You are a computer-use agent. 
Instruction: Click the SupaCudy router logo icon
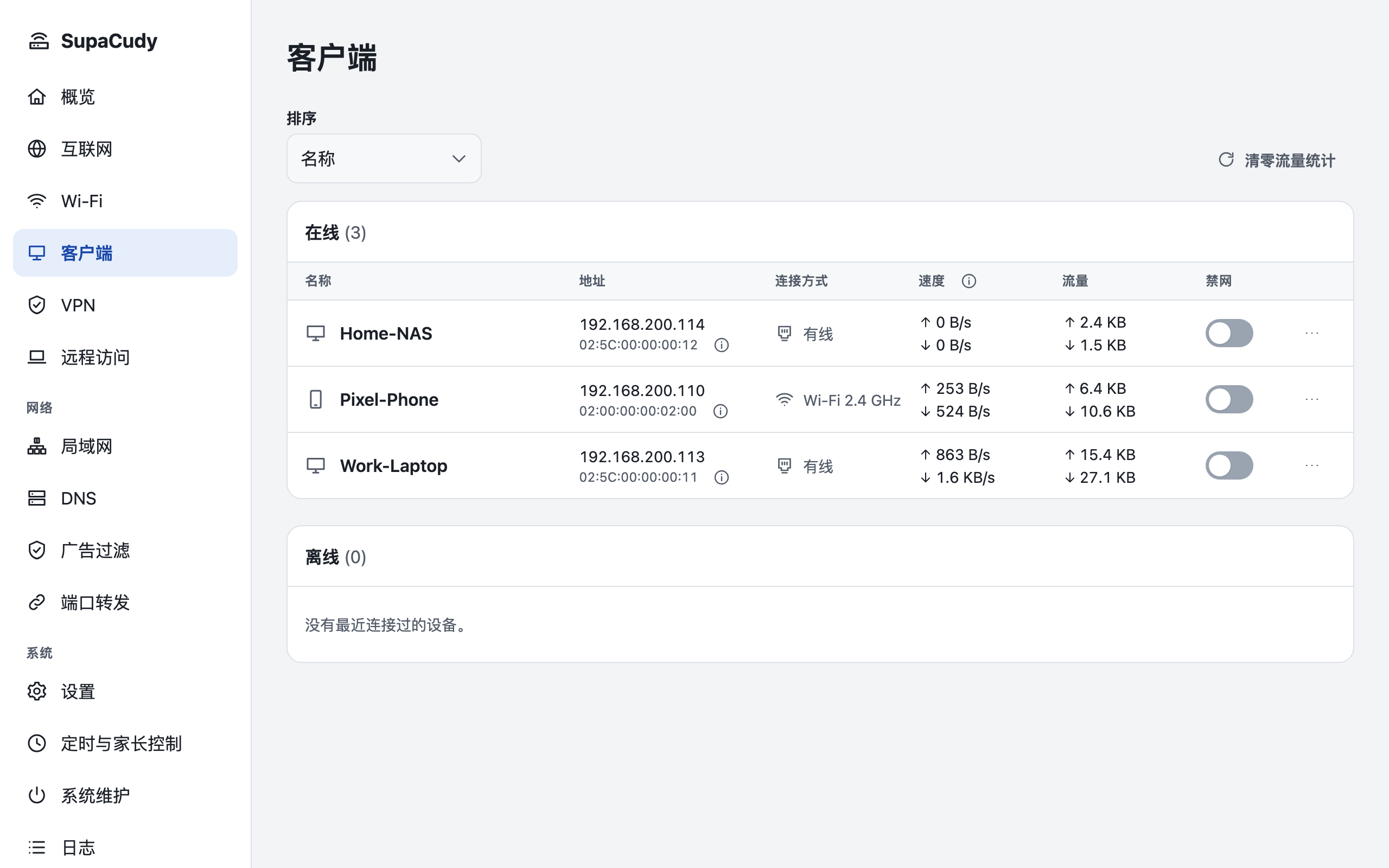click(x=39, y=41)
